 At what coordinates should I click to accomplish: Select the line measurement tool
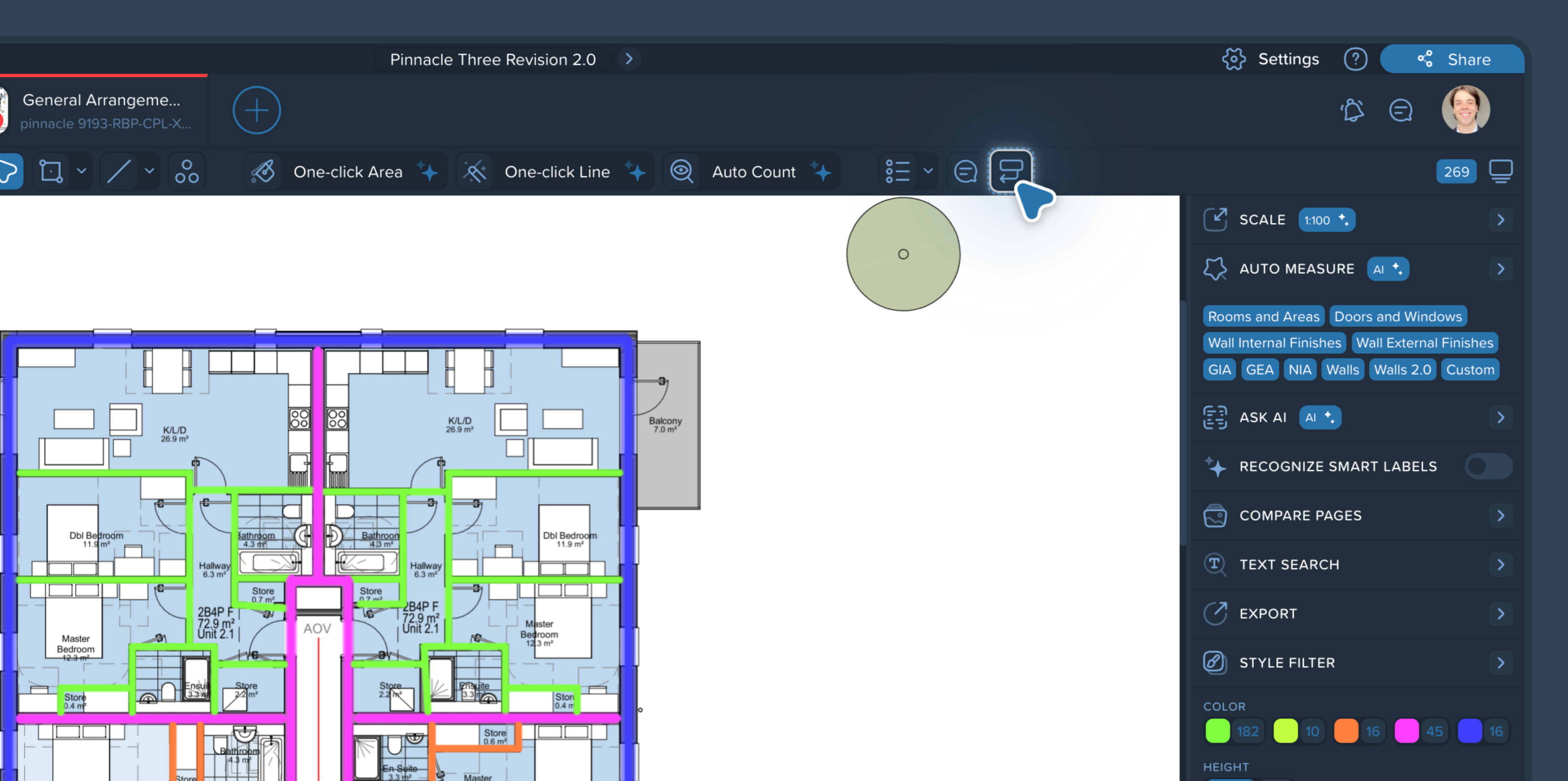[x=119, y=172]
